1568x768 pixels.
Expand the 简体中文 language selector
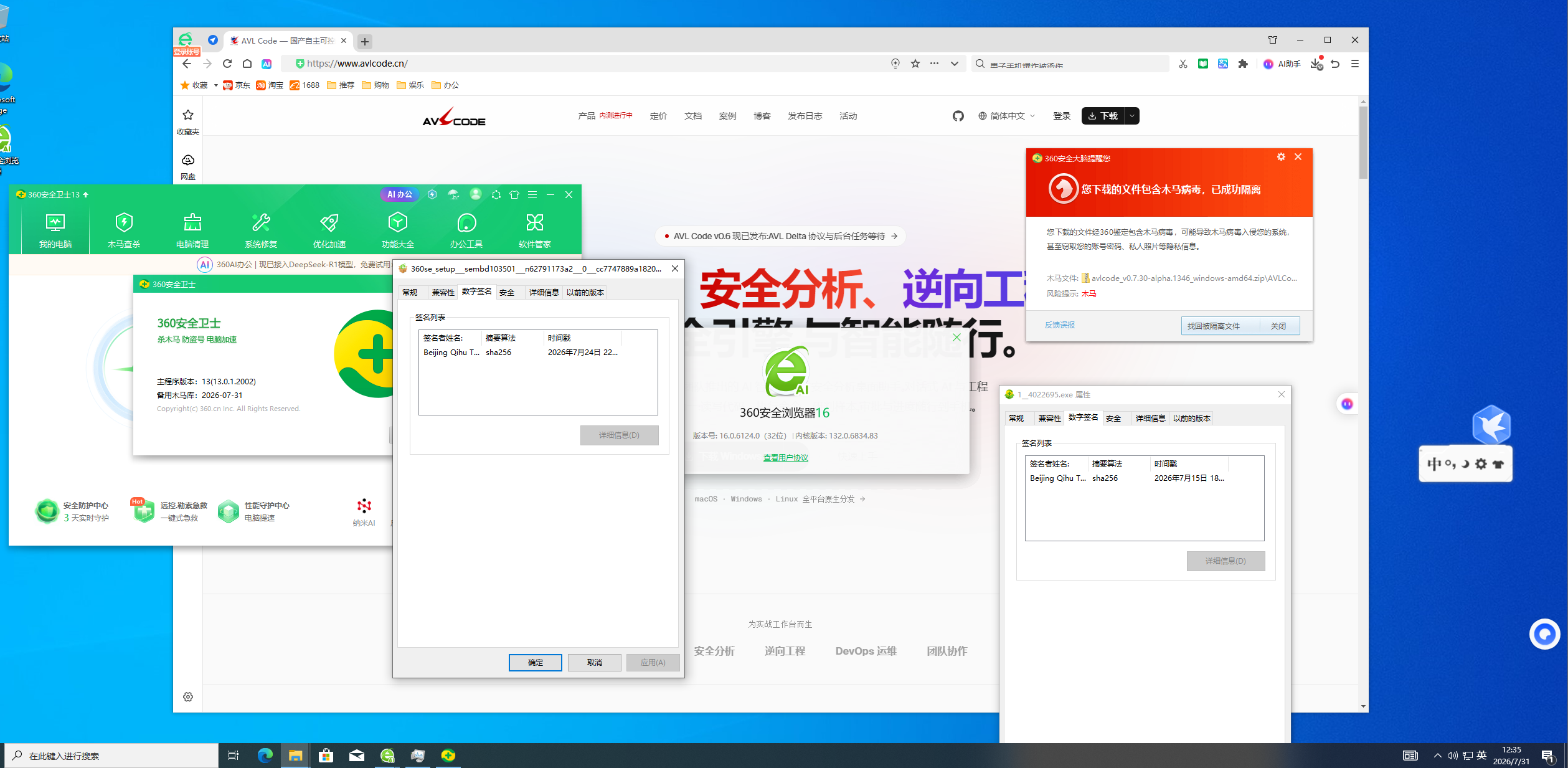point(1006,116)
